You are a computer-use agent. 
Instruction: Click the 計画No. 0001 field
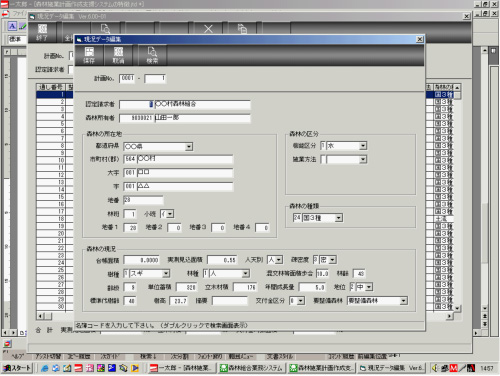pyautogui.click(x=127, y=78)
